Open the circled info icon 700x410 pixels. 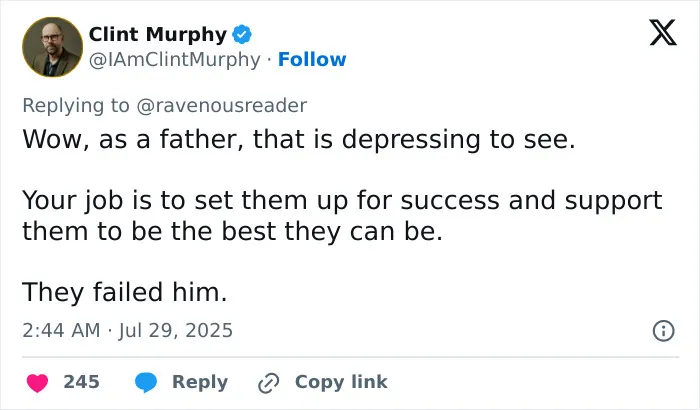(664, 331)
